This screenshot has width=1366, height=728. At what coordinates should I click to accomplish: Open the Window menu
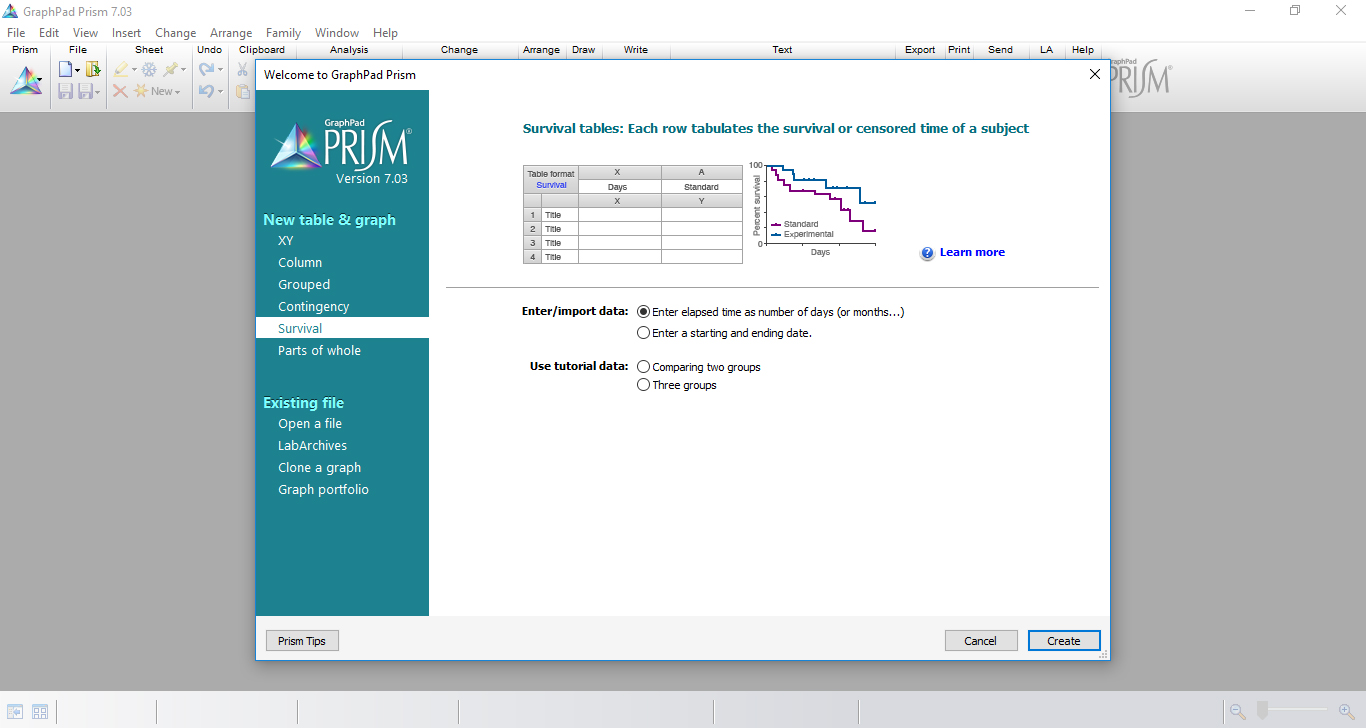(x=337, y=33)
